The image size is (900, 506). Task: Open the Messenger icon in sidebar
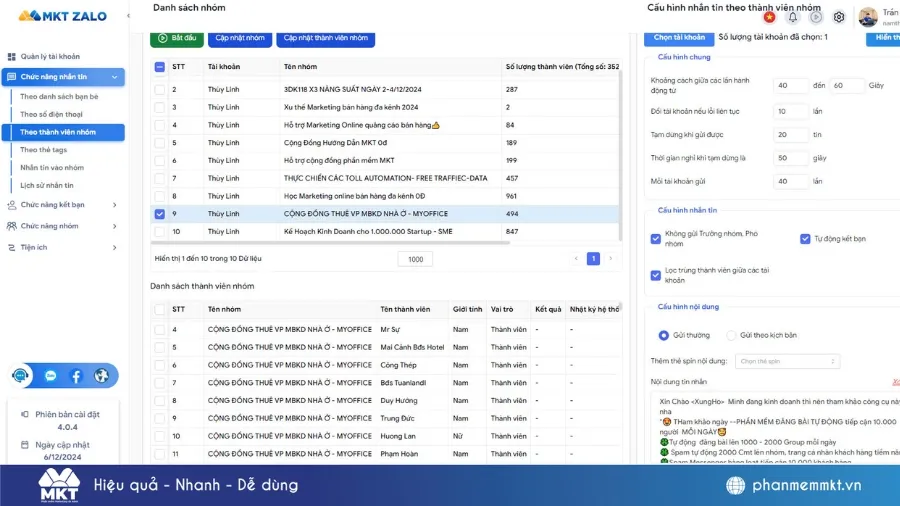(51, 376)
